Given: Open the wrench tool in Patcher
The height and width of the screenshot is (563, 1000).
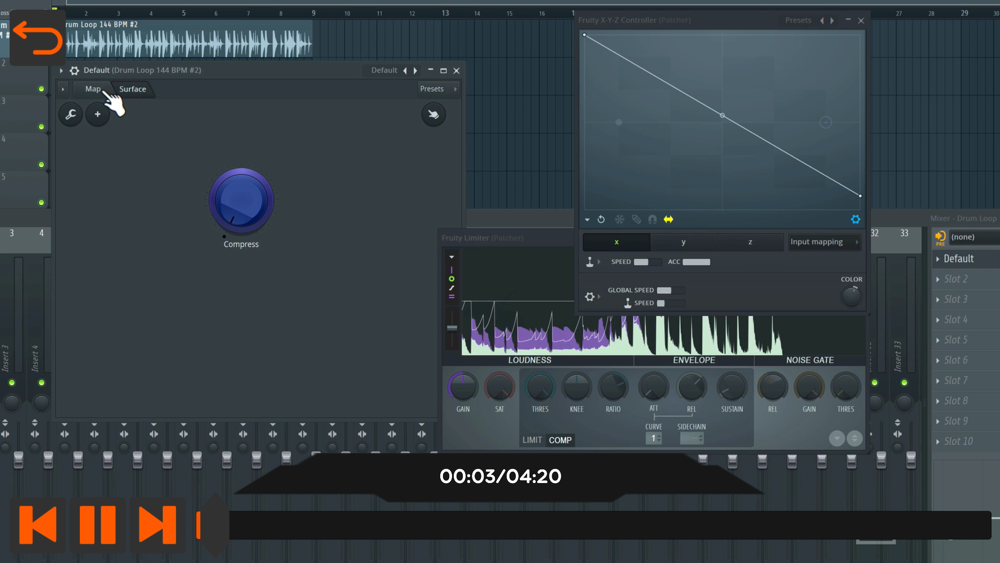Looking at the screenshot, I should (71, 115).
